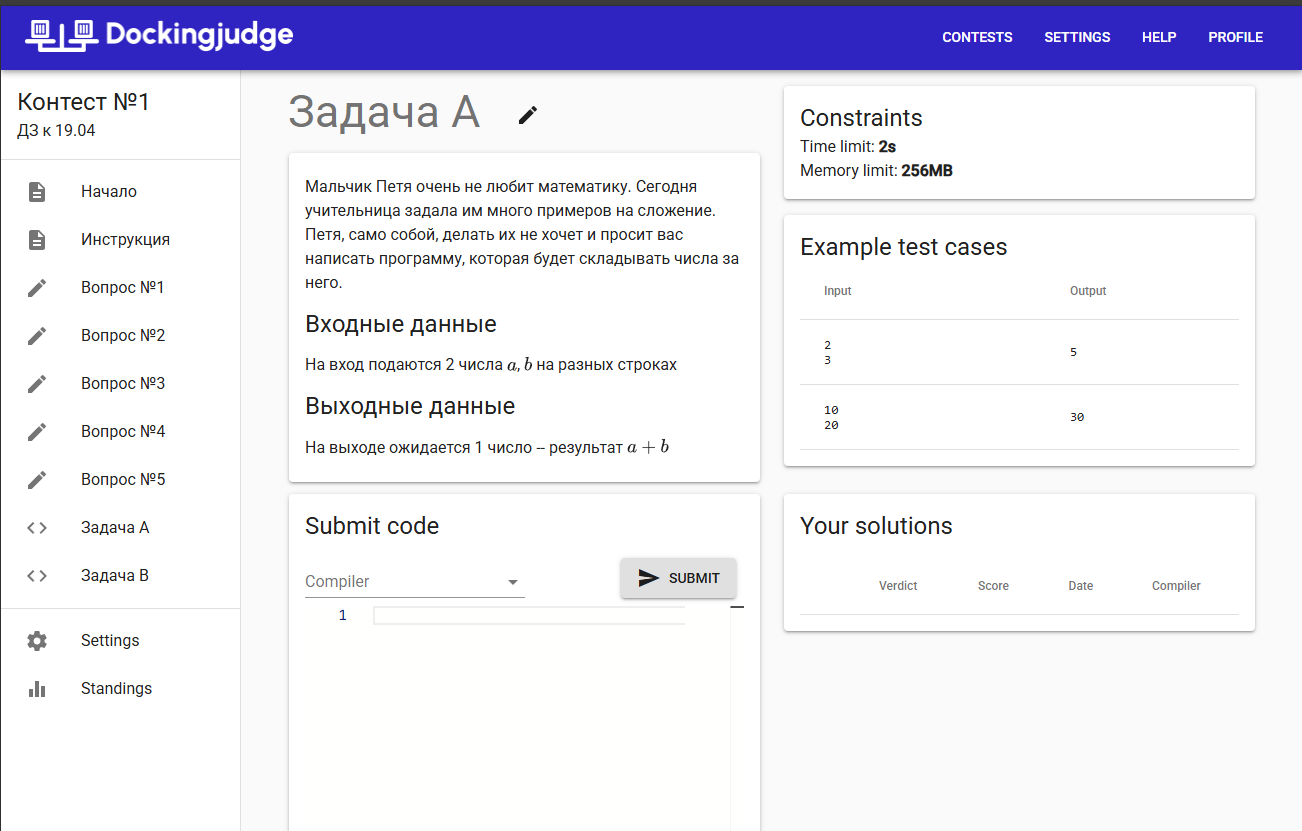The width and height of the screenshot is (1302, 831).
Task: Click the document icon next to Начало
Action: pyautogui.click(x=37, y=192)
